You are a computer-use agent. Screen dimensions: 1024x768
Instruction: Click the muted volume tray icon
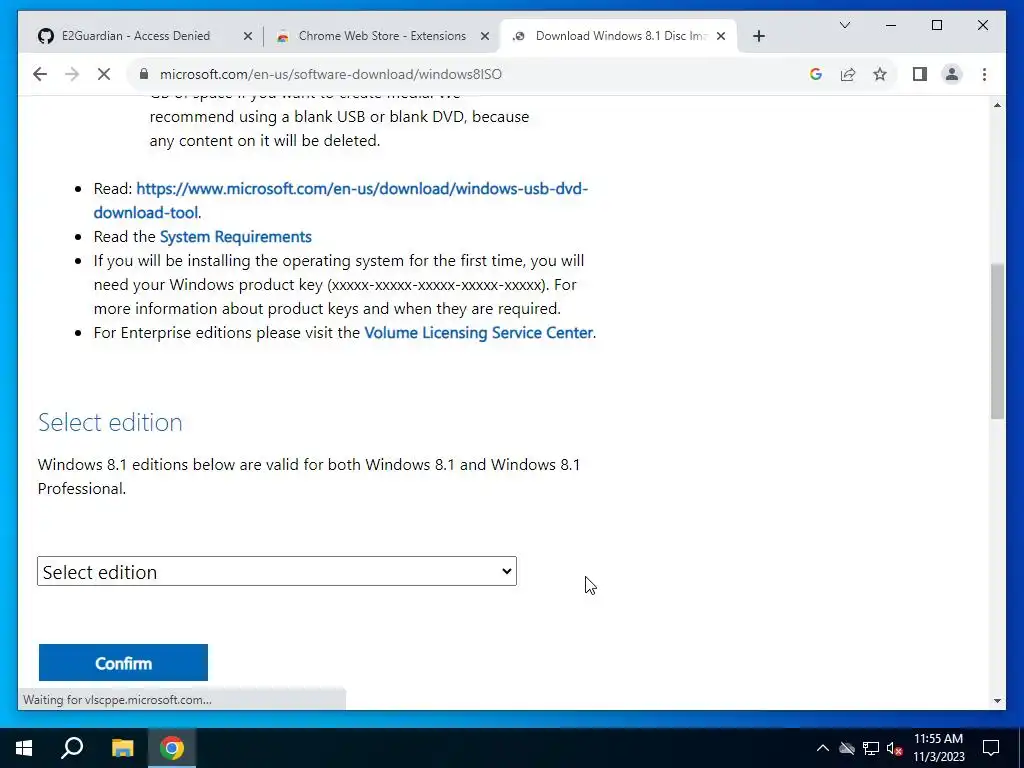click(895, 748)
